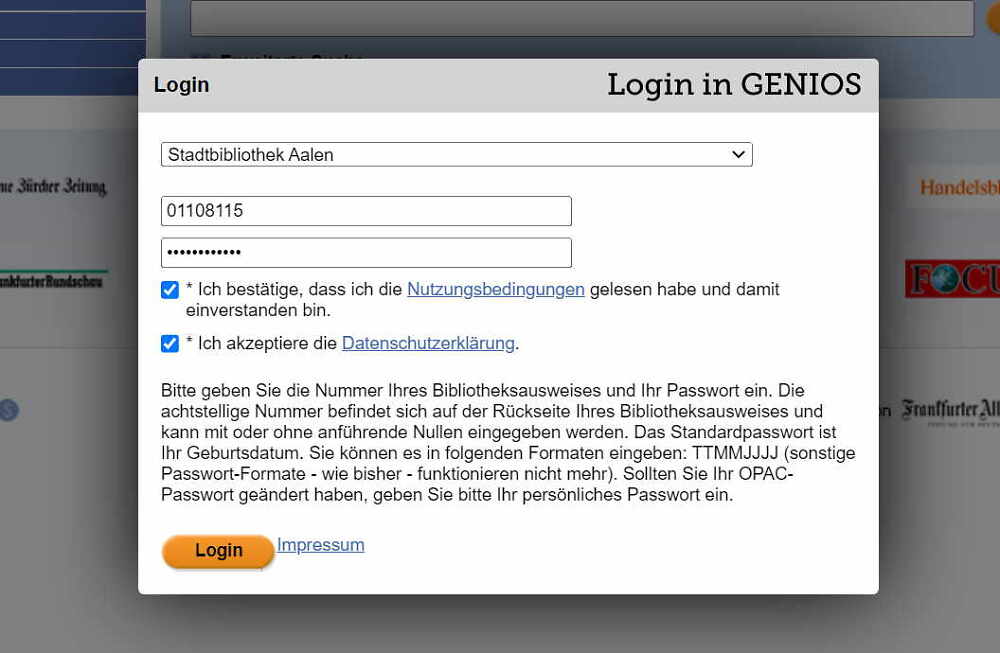Open the Nutzungsbedingungen link

495,289
